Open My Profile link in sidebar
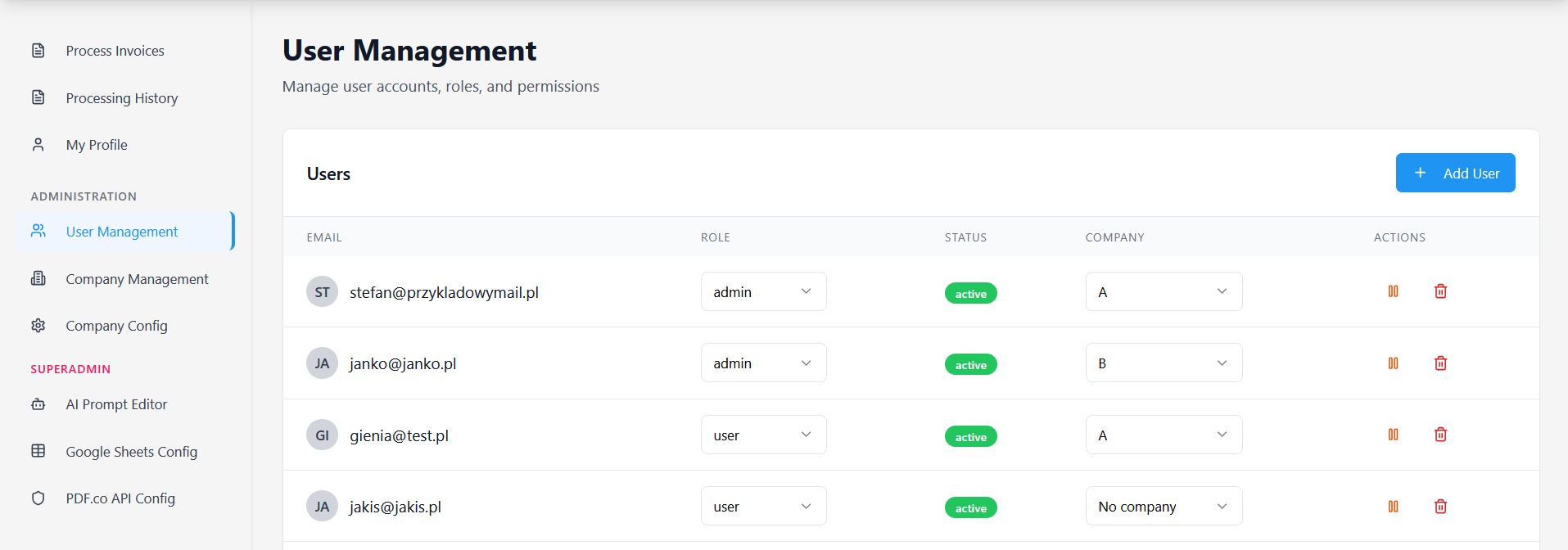The image size is (1568, 550). (97, 145)
